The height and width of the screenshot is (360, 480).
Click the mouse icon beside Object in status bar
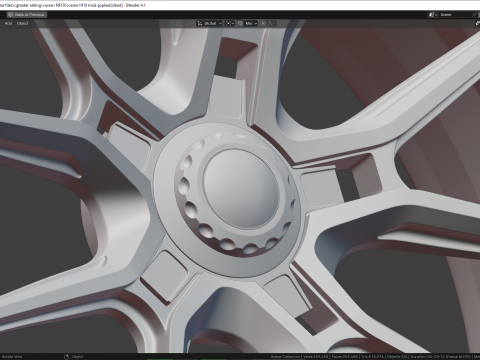coord(66,357)
